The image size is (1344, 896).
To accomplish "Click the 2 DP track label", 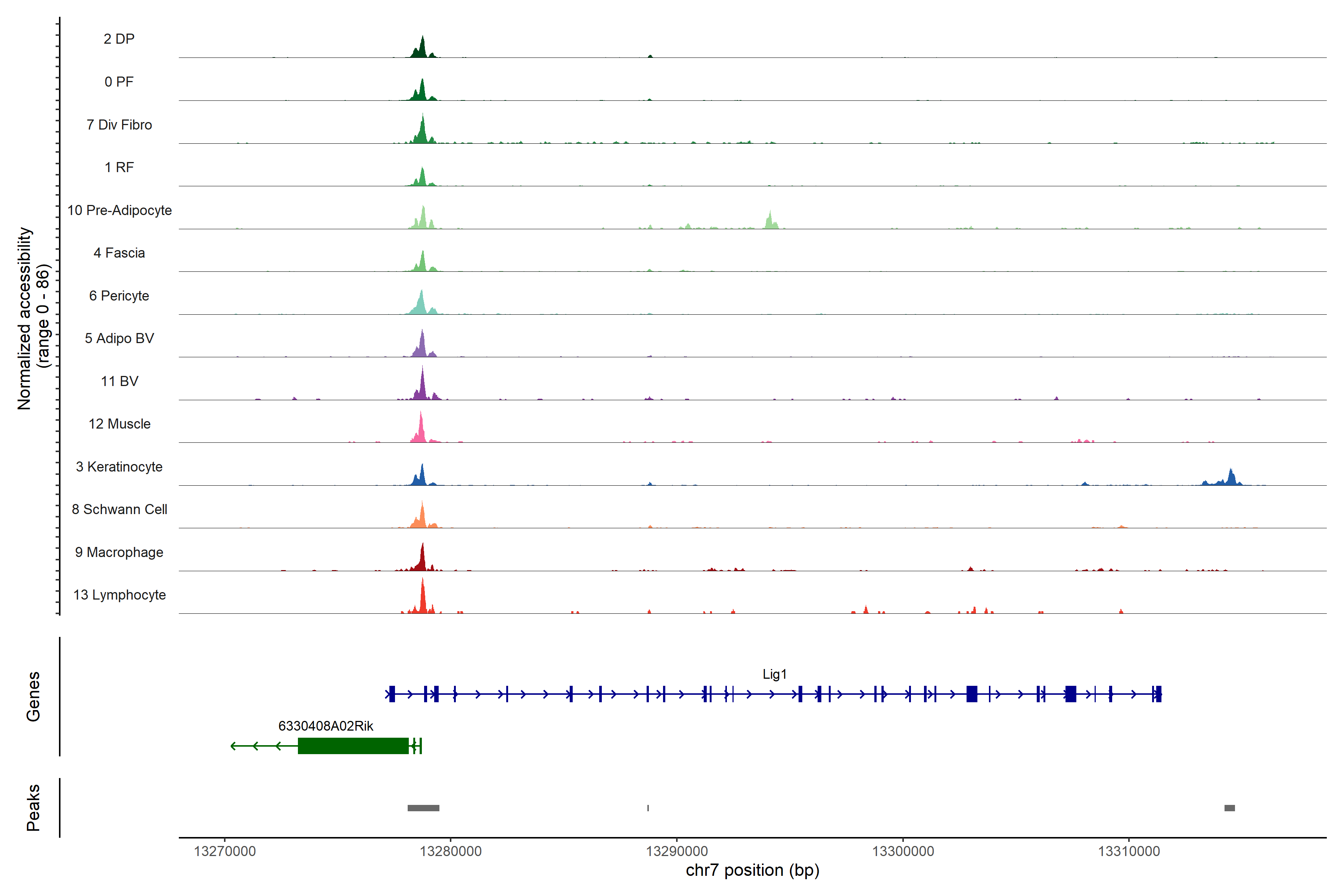I will (x=119, y=39).
